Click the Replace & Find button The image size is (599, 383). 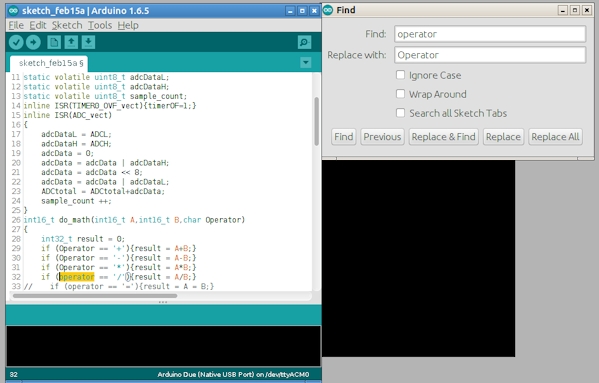444,137
